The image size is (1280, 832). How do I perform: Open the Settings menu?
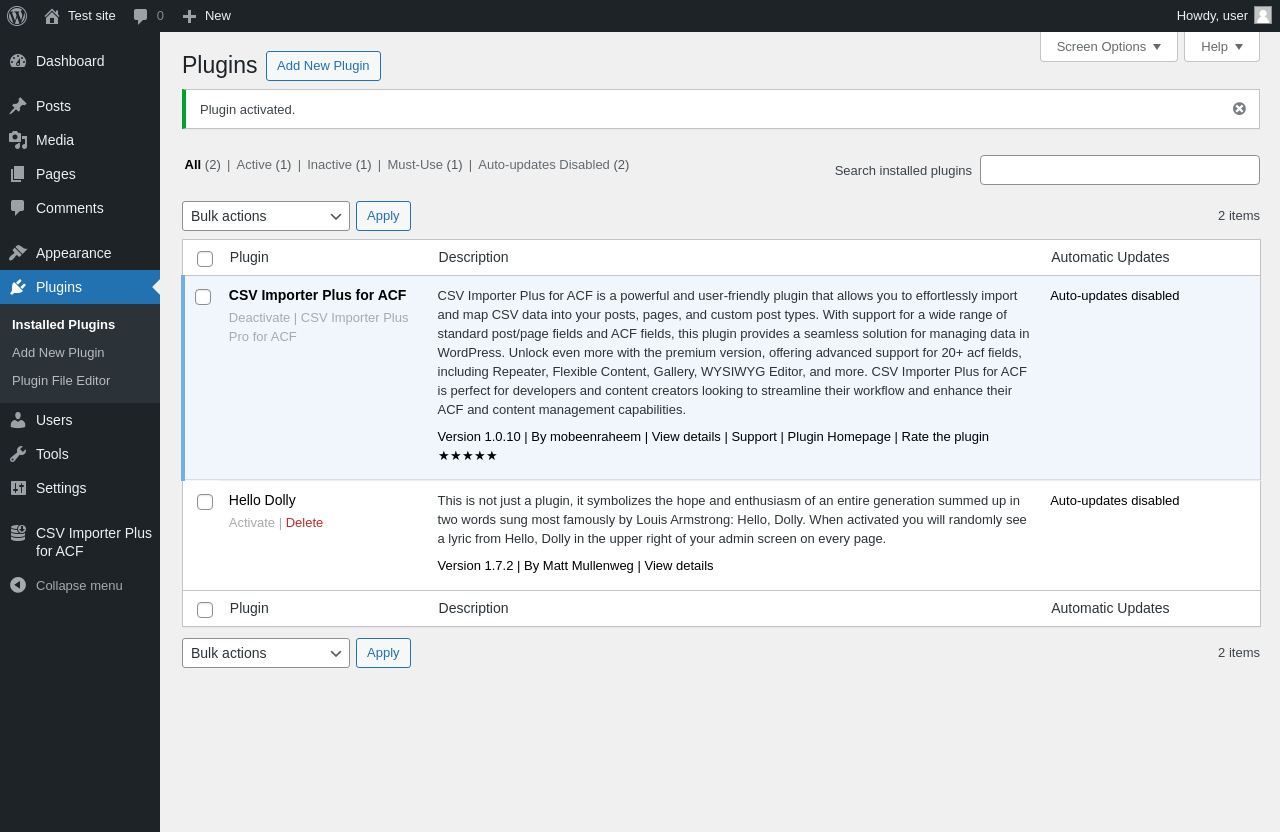[x=61, y=488]
